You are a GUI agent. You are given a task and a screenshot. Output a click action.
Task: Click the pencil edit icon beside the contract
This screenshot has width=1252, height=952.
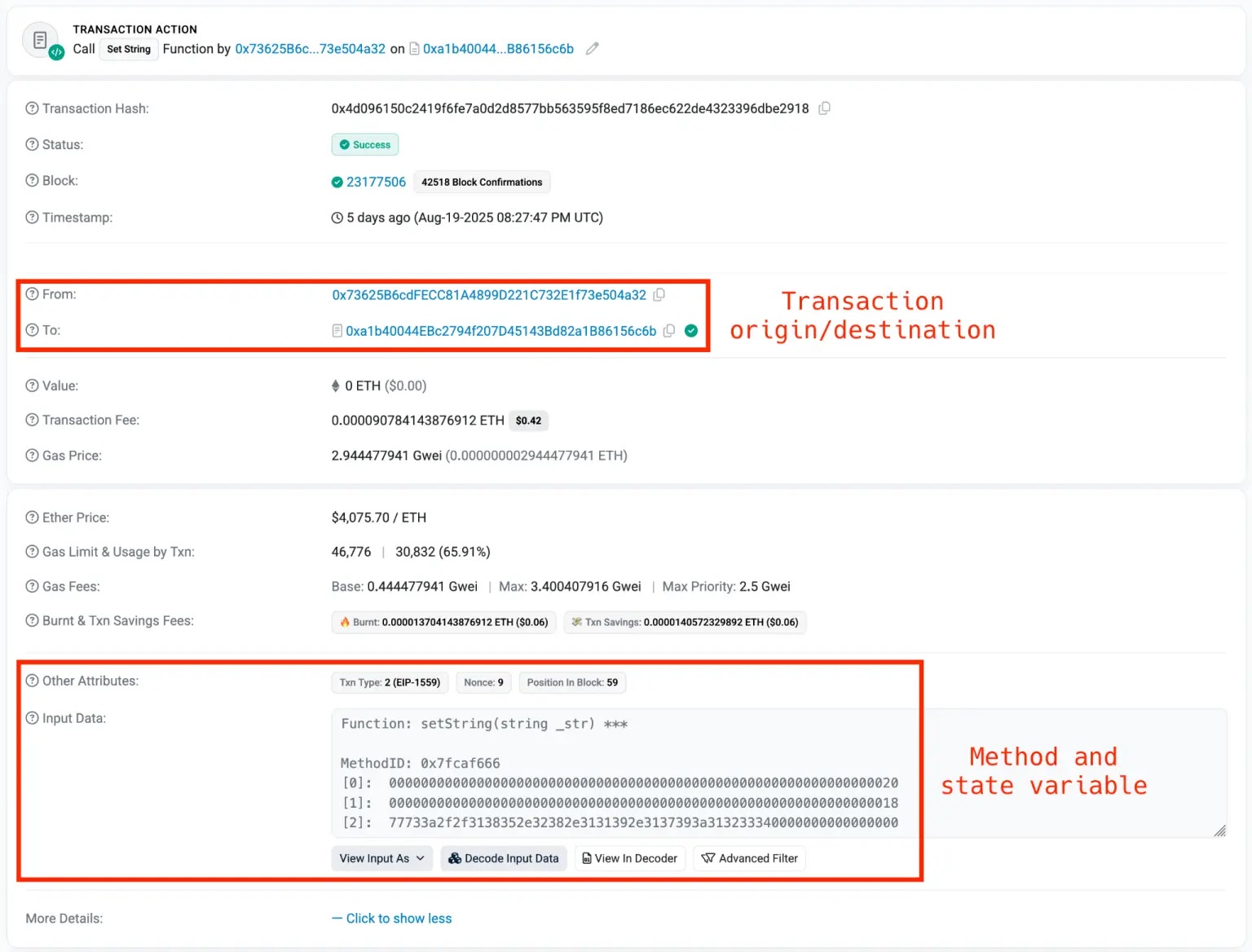click(592, 48)
